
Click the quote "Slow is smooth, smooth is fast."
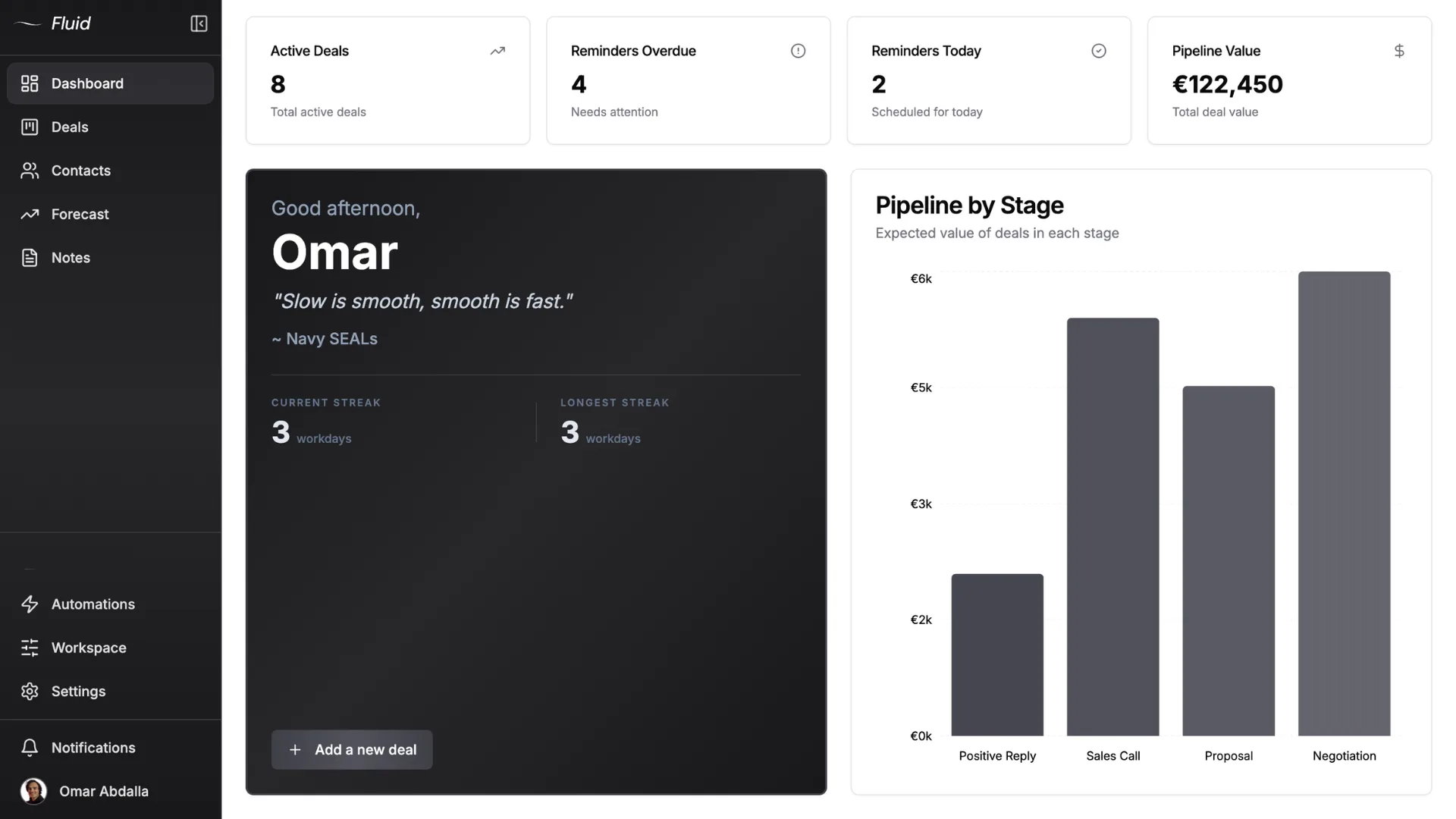coord(422,301)
